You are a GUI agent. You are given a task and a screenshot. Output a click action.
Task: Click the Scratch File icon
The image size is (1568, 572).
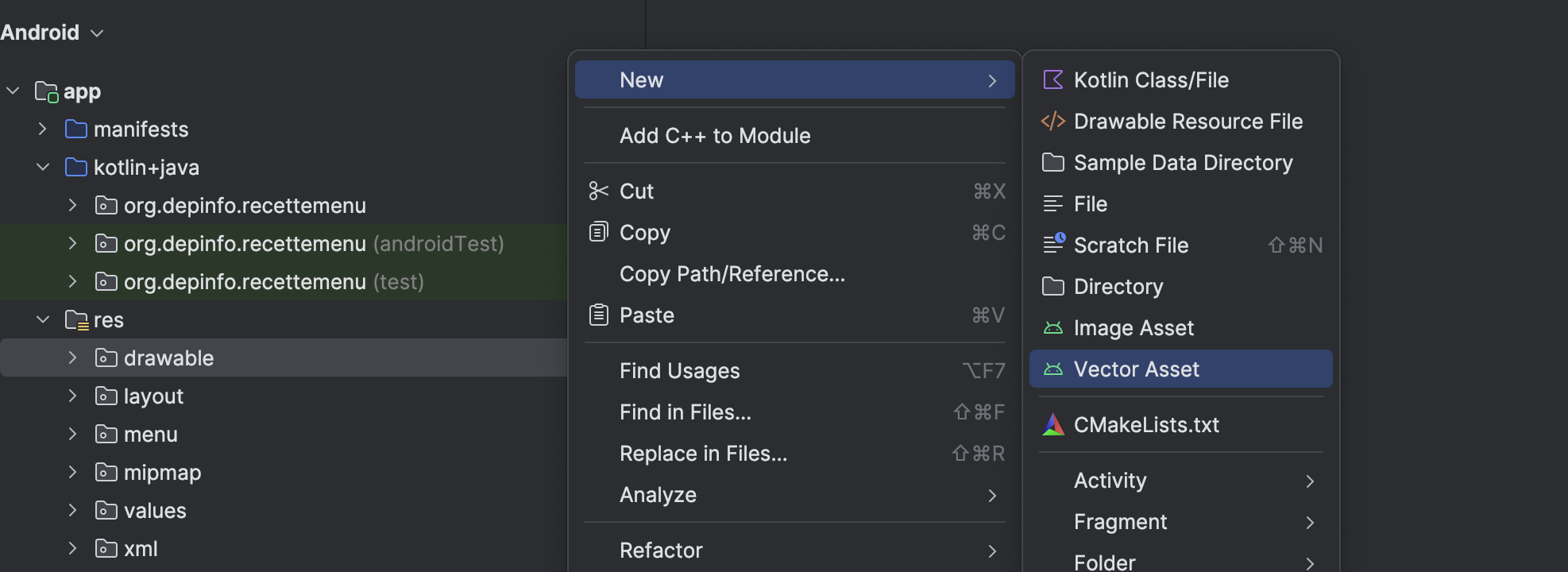tap(1053, 244)
